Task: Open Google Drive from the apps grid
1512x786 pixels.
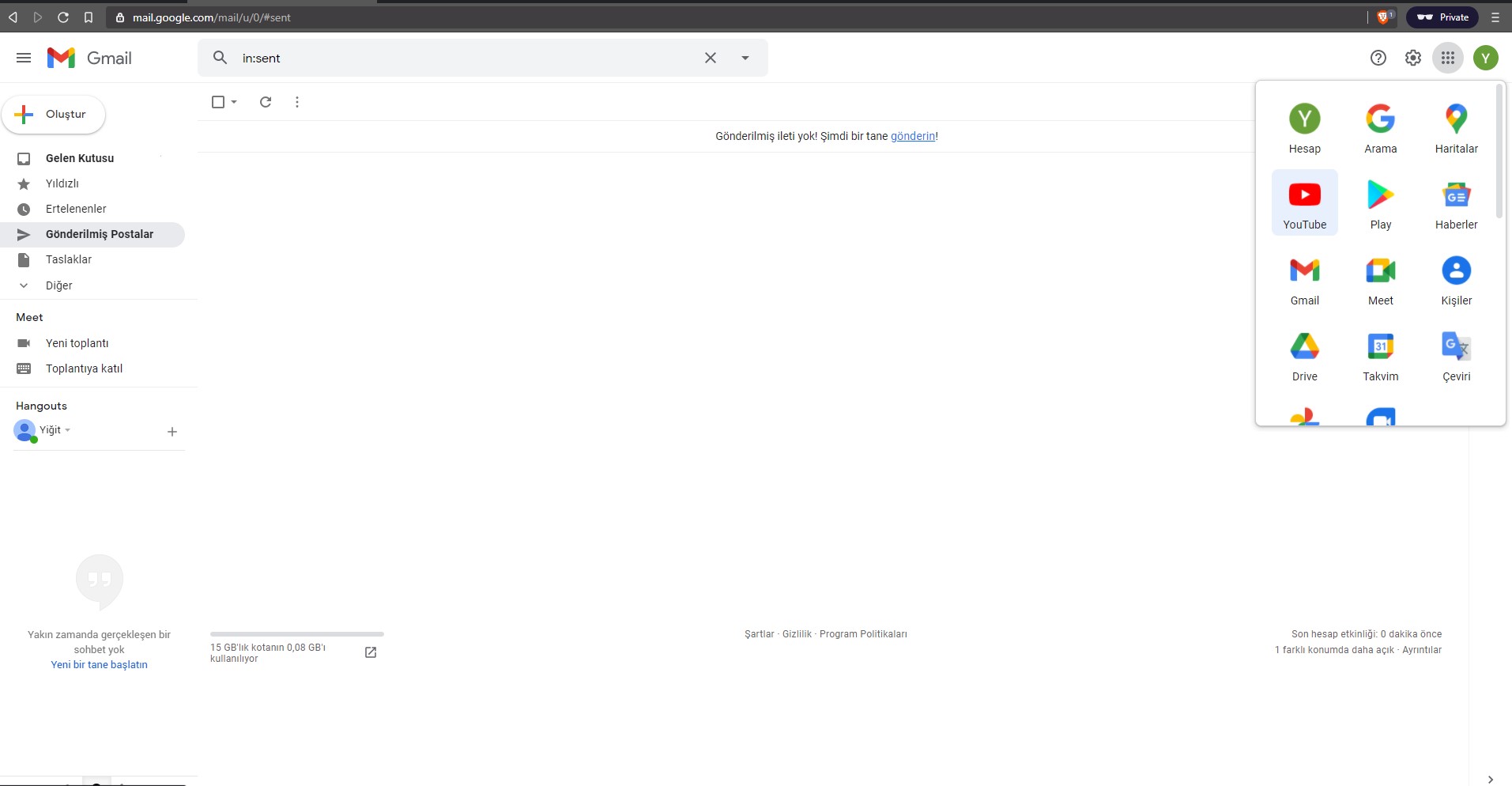Action: click(1304, 354)
